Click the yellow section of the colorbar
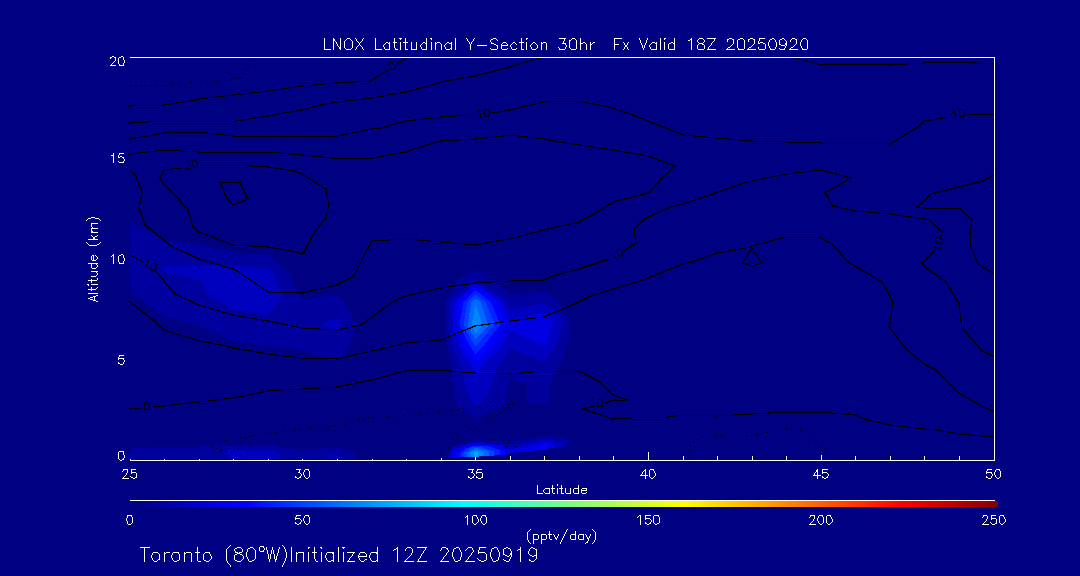 tap(682, 504)
